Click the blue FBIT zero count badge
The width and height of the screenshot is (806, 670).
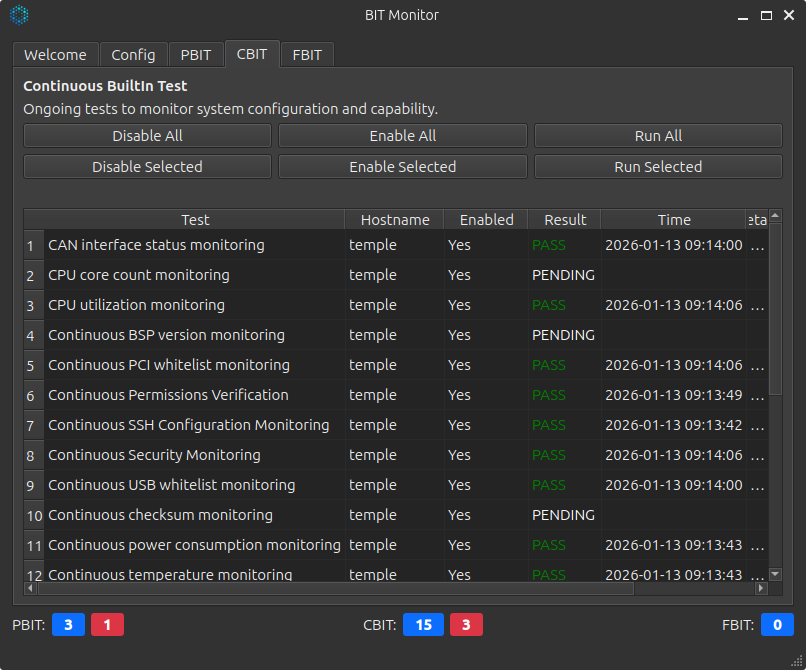point(777,624)
